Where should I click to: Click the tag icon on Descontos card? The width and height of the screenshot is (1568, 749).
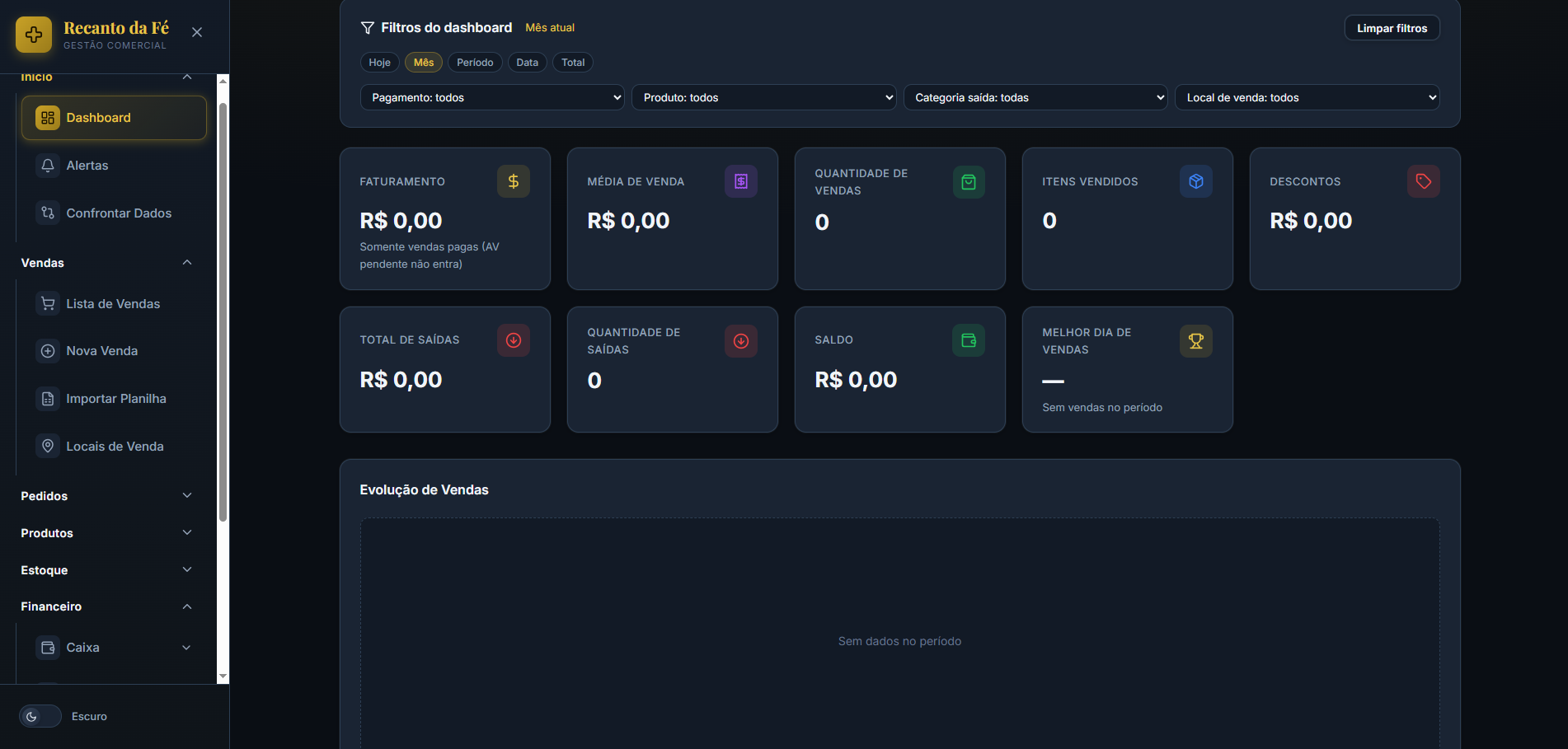(1424, 181)
